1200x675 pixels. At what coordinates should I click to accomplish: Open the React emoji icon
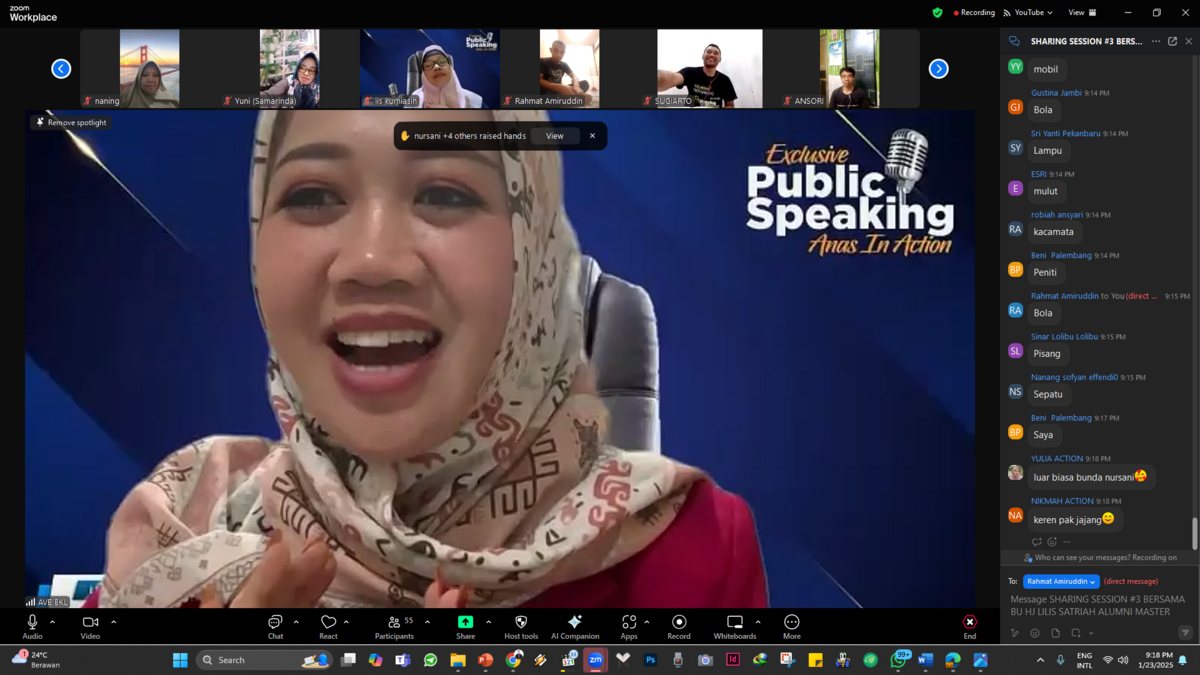[328, 622]
